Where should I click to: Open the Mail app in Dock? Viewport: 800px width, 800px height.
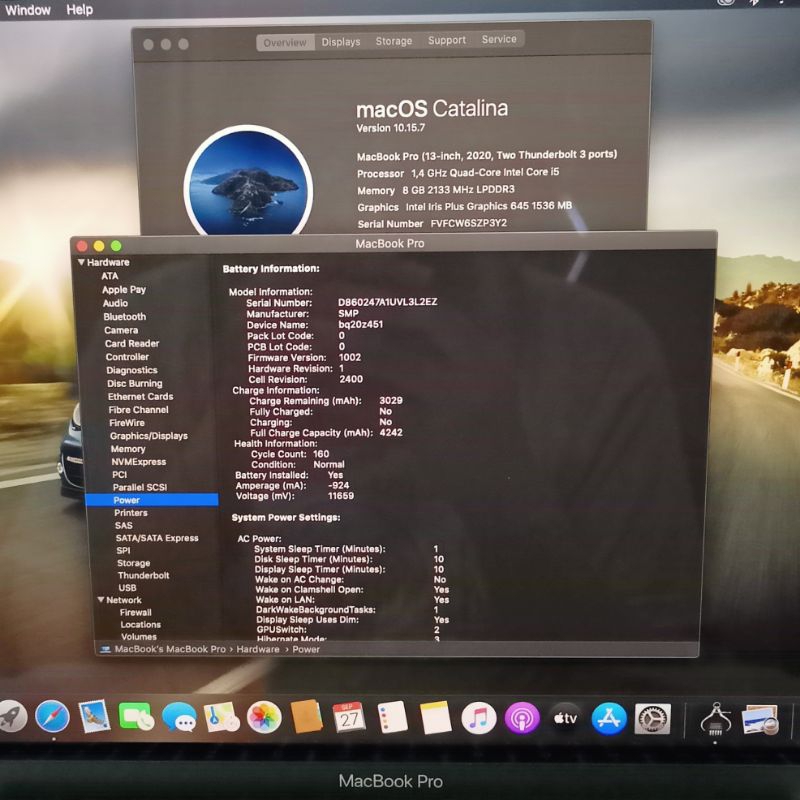94,716
